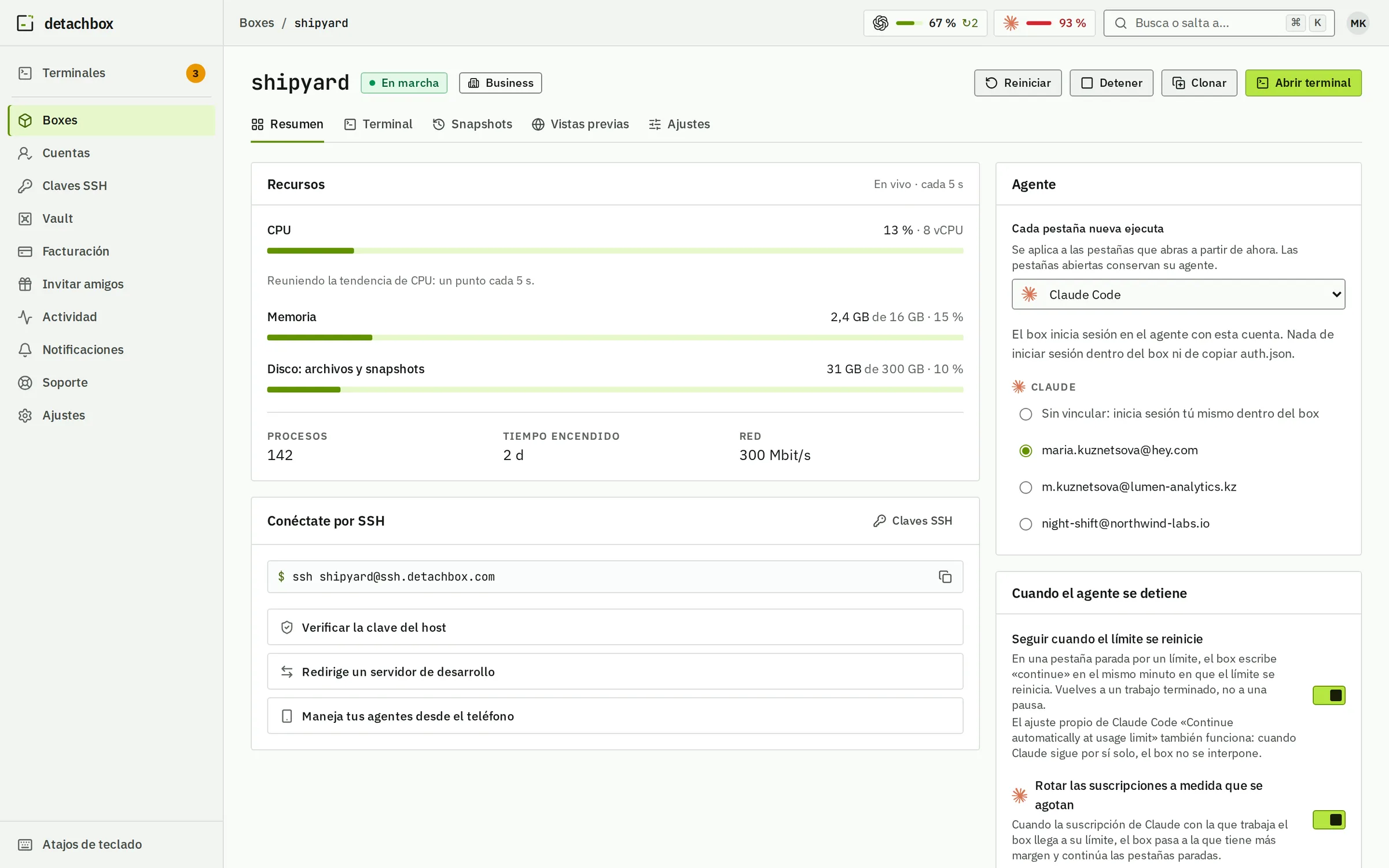Open the Vault sidebar icon
The image size is (1389, 868).
point(25,219)
